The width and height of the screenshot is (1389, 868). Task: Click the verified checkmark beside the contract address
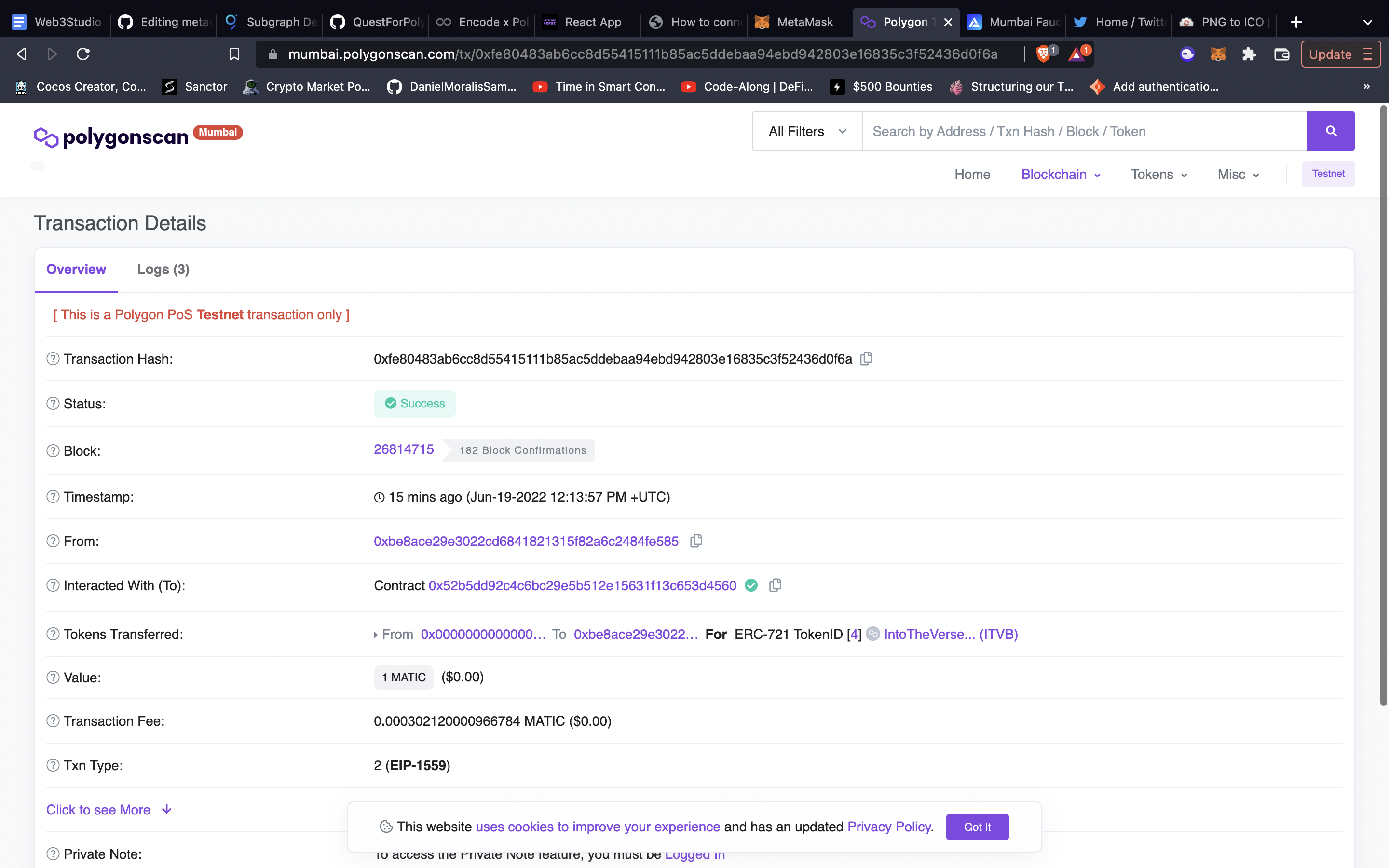(751, 585)
